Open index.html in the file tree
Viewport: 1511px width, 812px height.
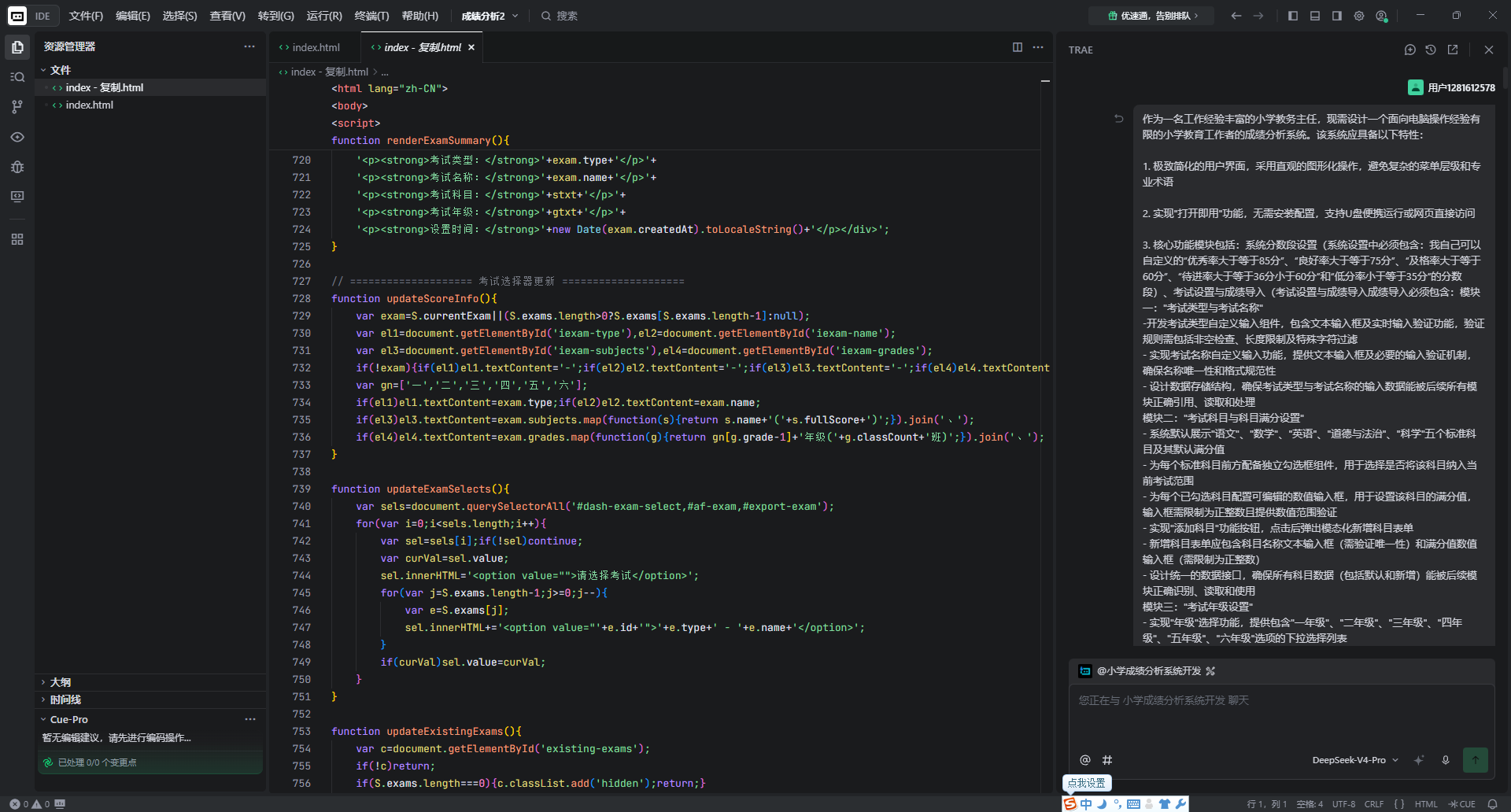89,105
